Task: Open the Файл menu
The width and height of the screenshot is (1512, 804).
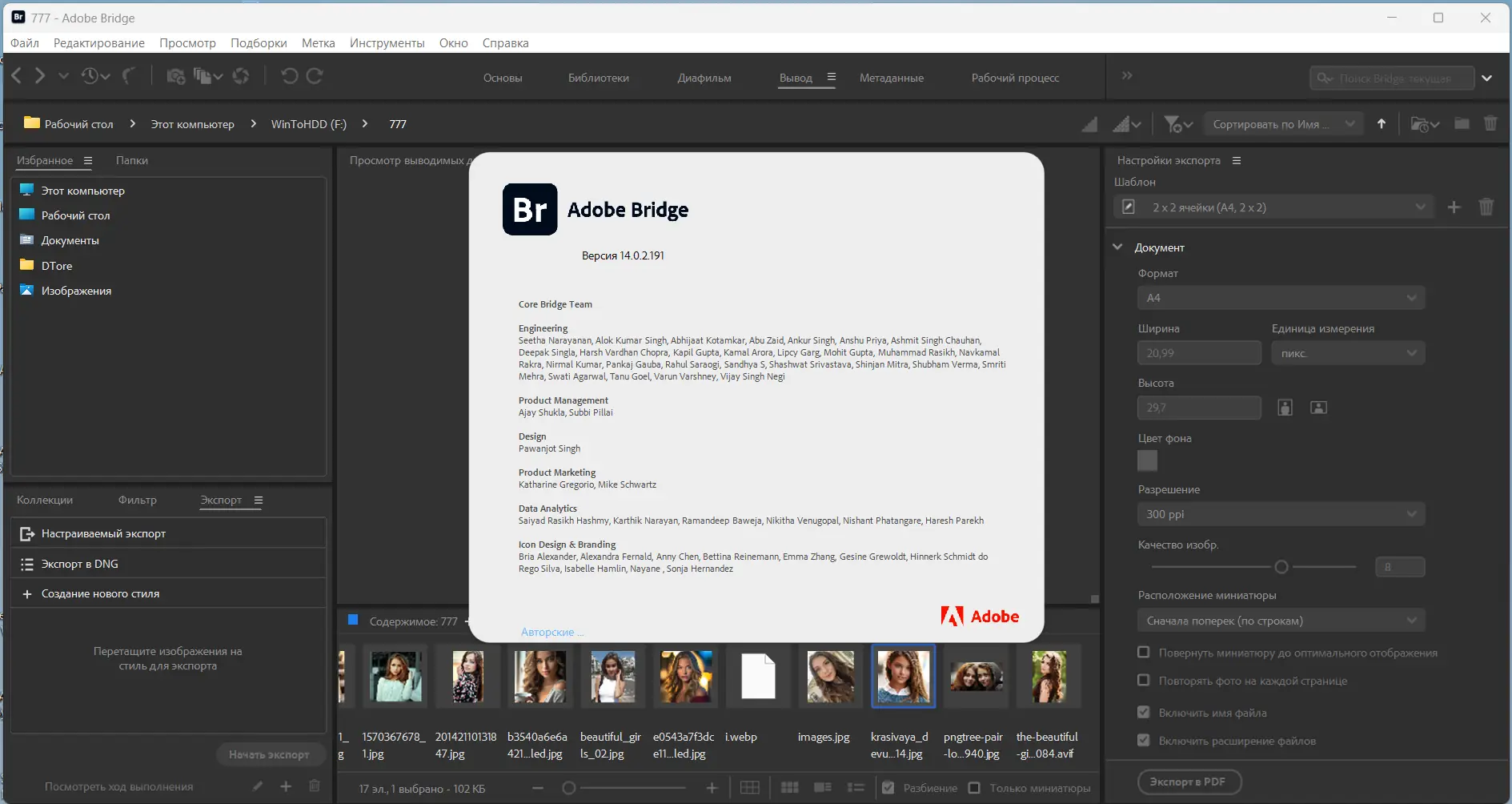Action: point(25,43)
